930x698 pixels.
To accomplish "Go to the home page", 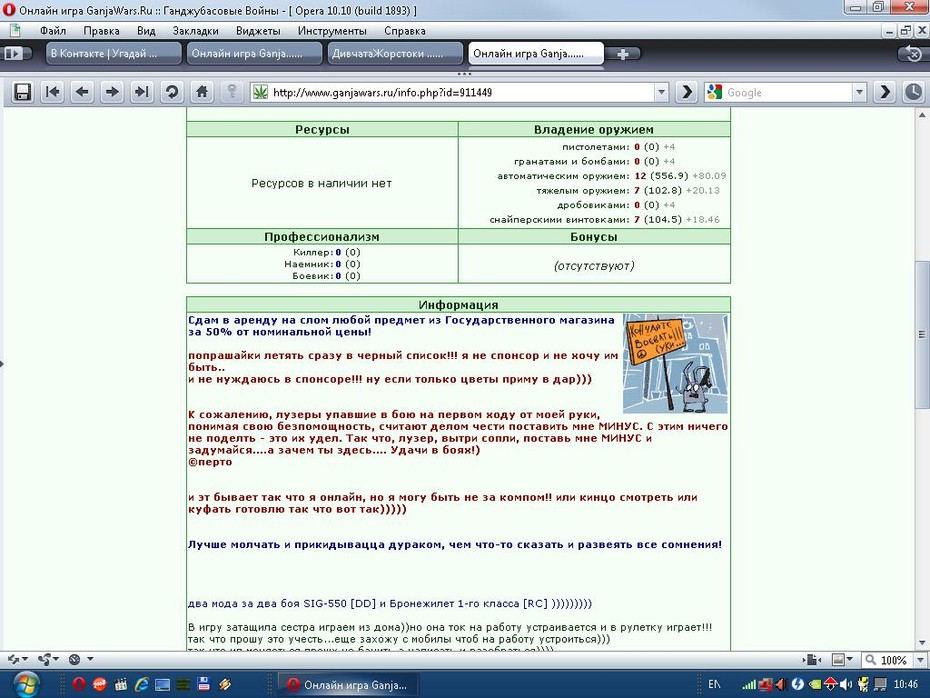I will coord(202,92).
